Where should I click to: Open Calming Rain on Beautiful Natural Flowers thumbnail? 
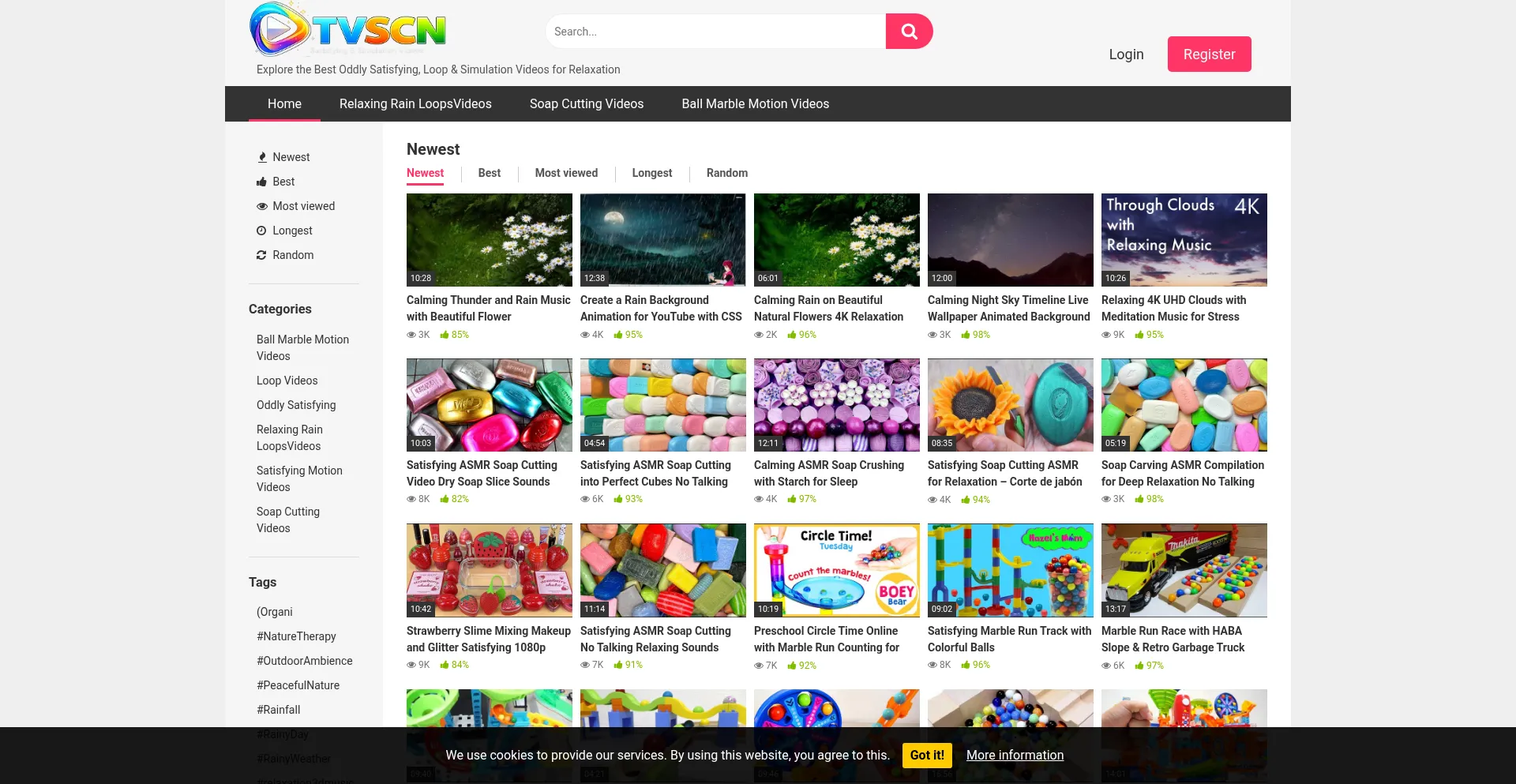pyautogui.click(x=837, y=240)
